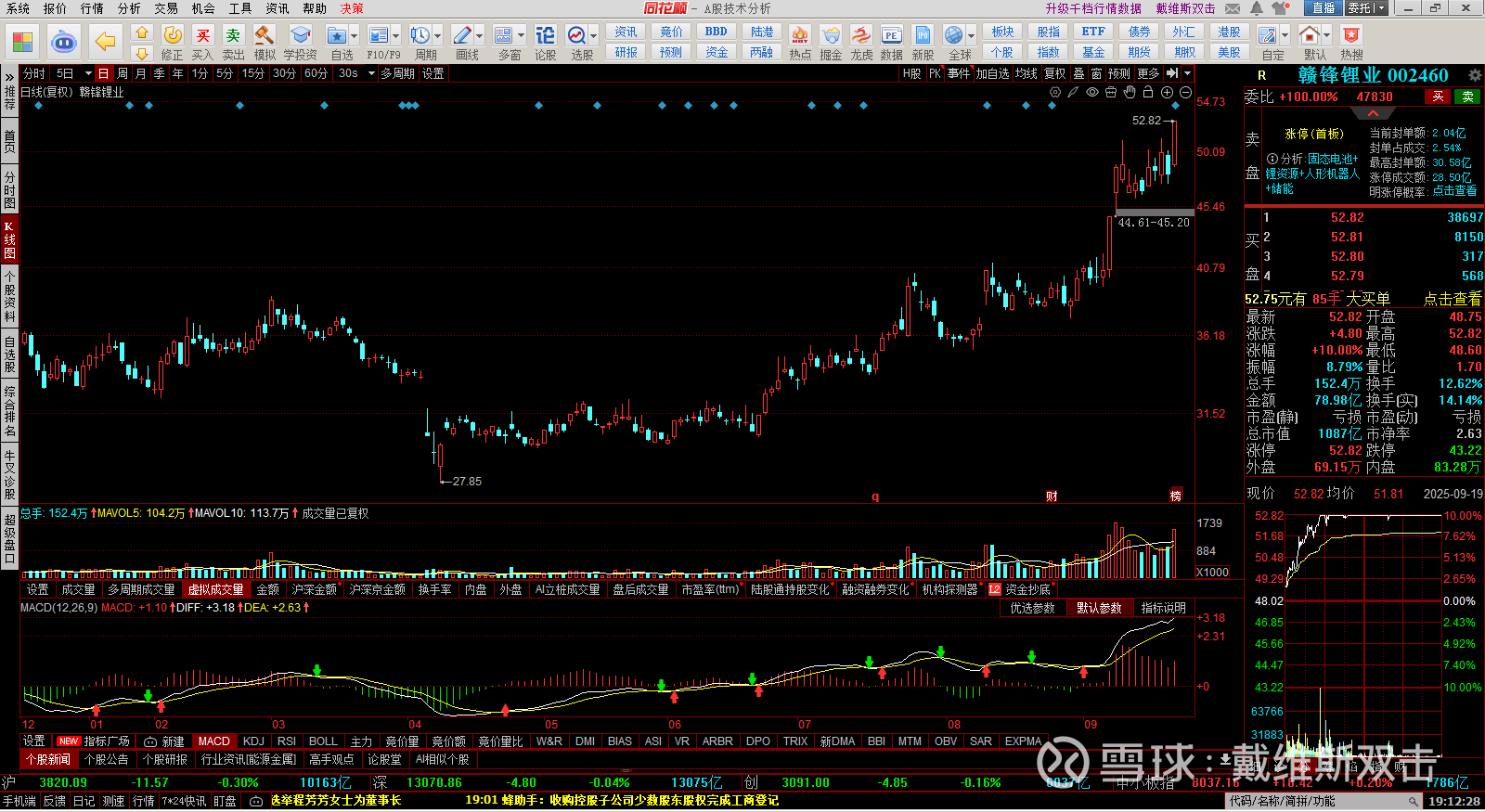Click the 直播 live button
Screen dimensions: 1485x812
point(1324,8)
